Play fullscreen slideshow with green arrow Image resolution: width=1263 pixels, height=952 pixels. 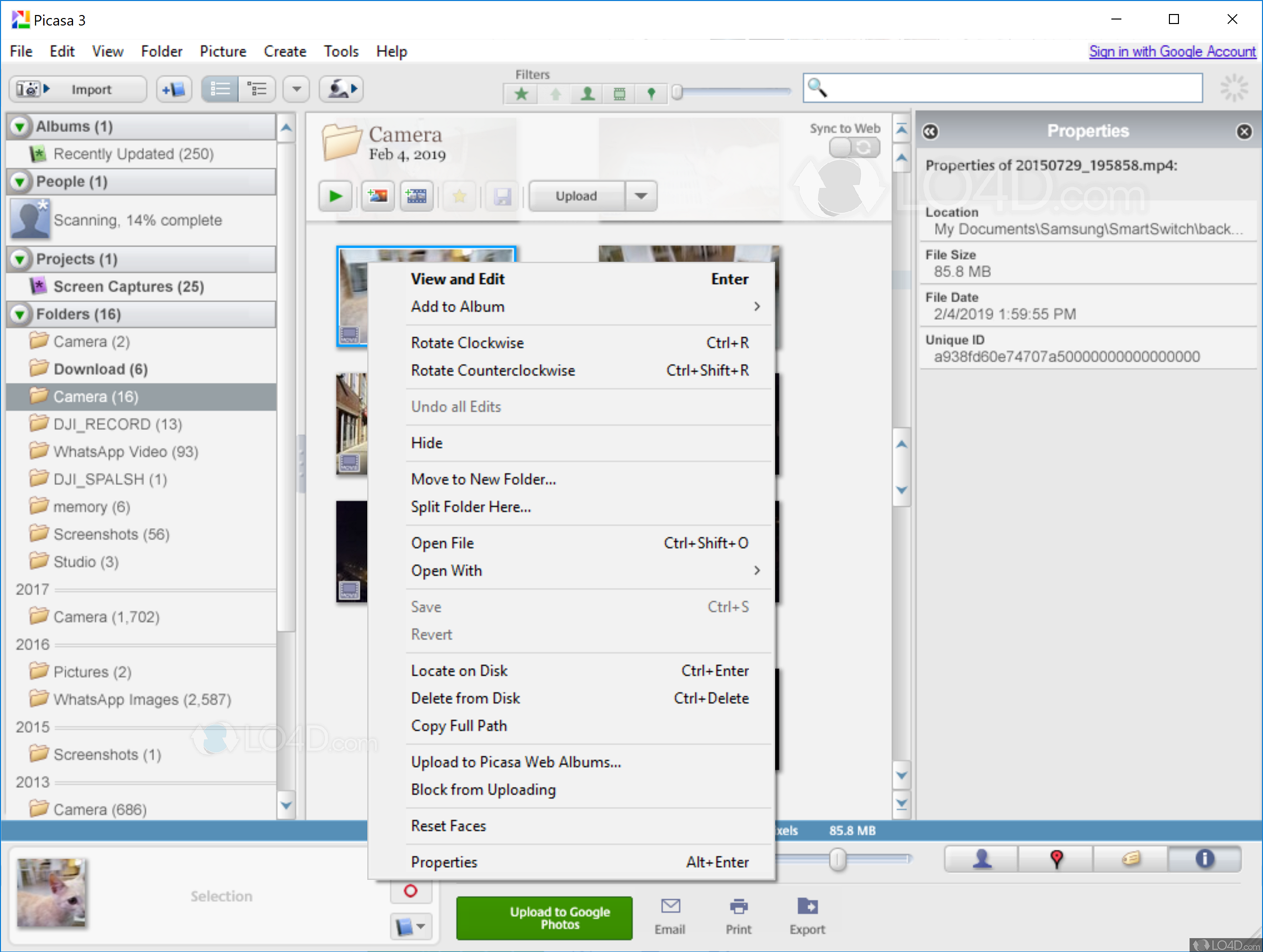(x=335, y=196)
